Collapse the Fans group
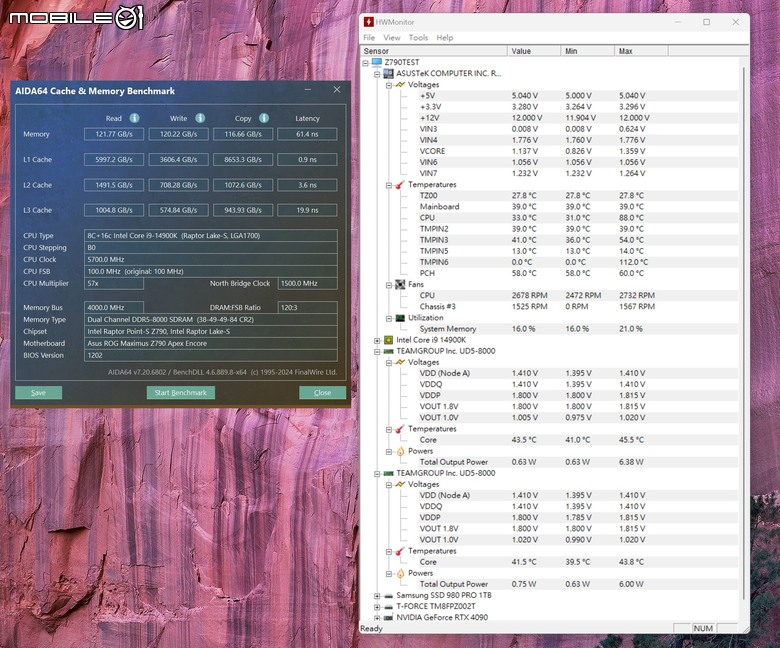This screenshot has width=780, height=648. 389,285
